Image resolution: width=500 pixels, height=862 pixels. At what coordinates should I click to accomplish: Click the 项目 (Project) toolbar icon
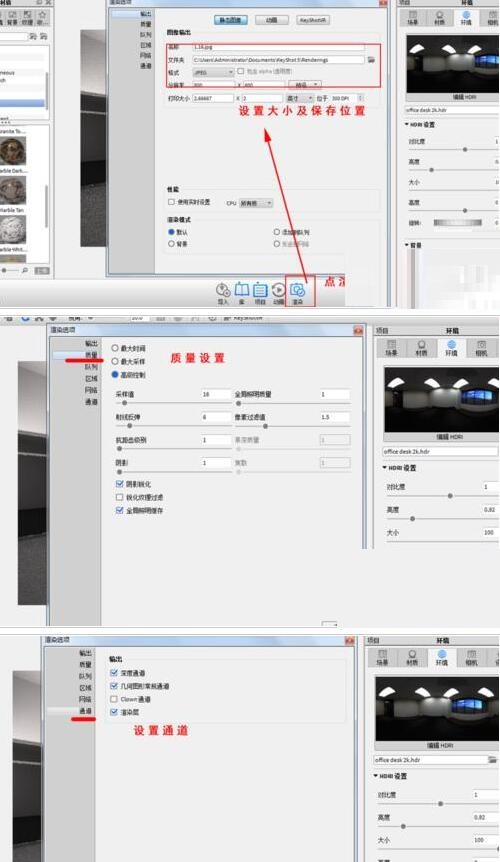click(x=260, y=290)
